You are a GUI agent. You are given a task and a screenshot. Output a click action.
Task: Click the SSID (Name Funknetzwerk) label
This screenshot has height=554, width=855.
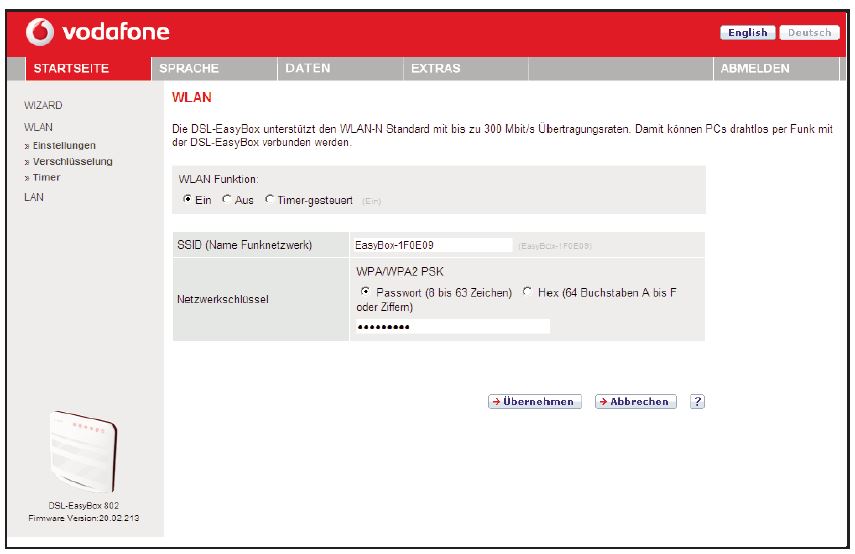[244, 245]
